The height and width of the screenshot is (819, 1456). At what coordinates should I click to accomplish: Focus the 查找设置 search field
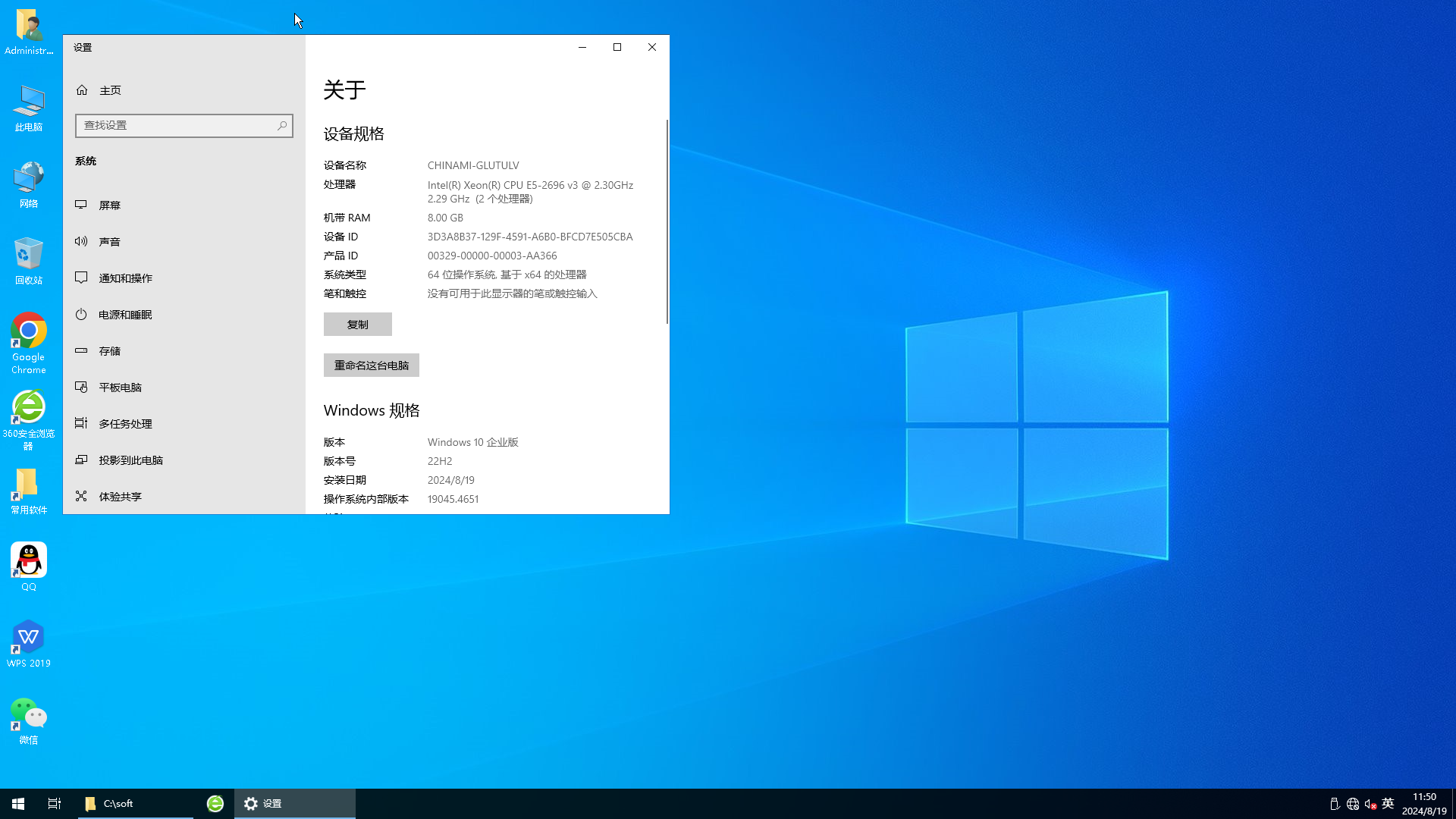(x=184, y=126)
